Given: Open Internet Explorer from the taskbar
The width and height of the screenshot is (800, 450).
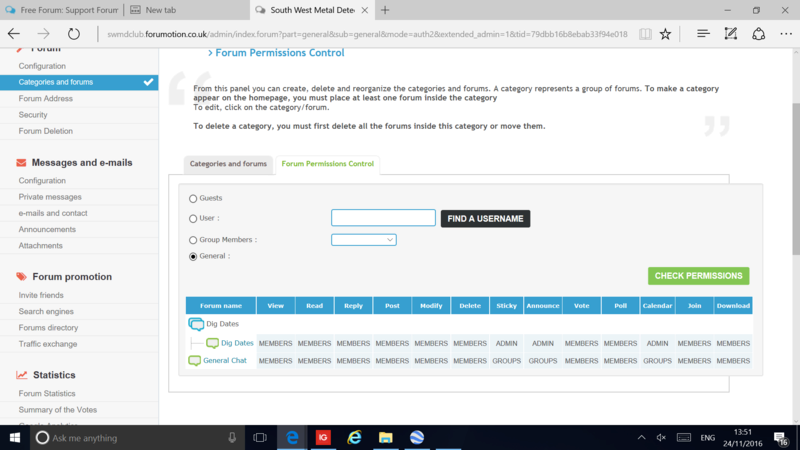Looking at the screenshot, I should (354, 438).
